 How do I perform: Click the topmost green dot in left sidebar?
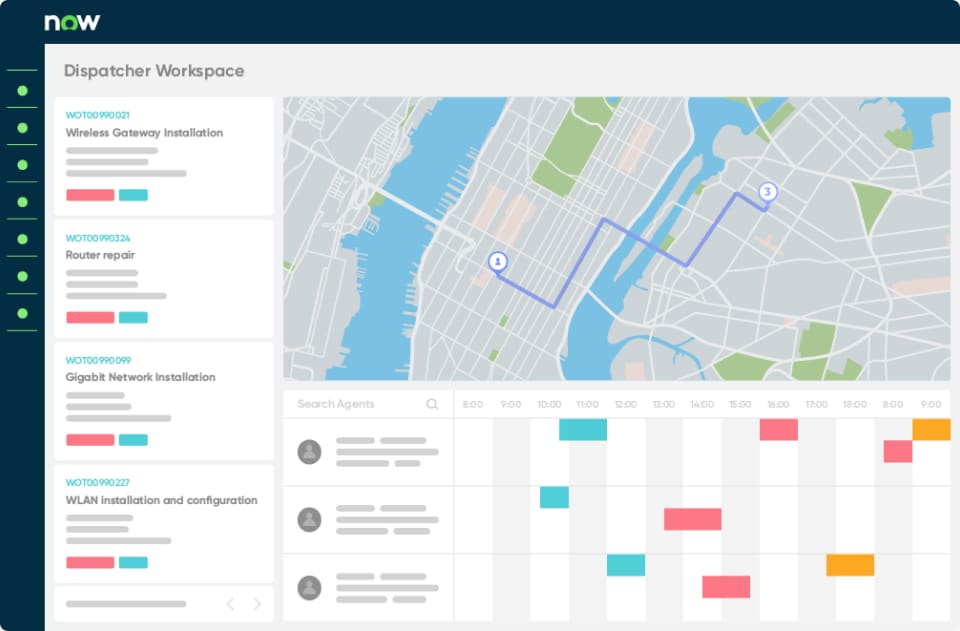pos(22,91)
